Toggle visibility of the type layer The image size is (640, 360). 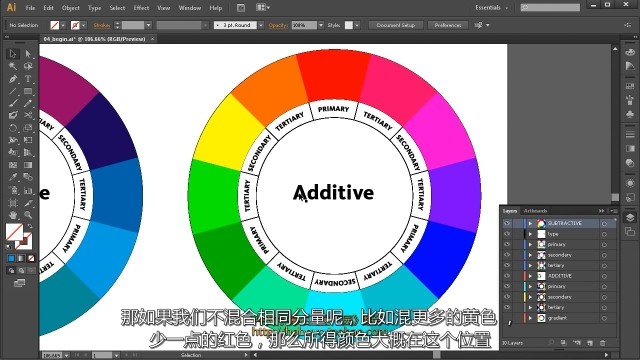[507, 234]
